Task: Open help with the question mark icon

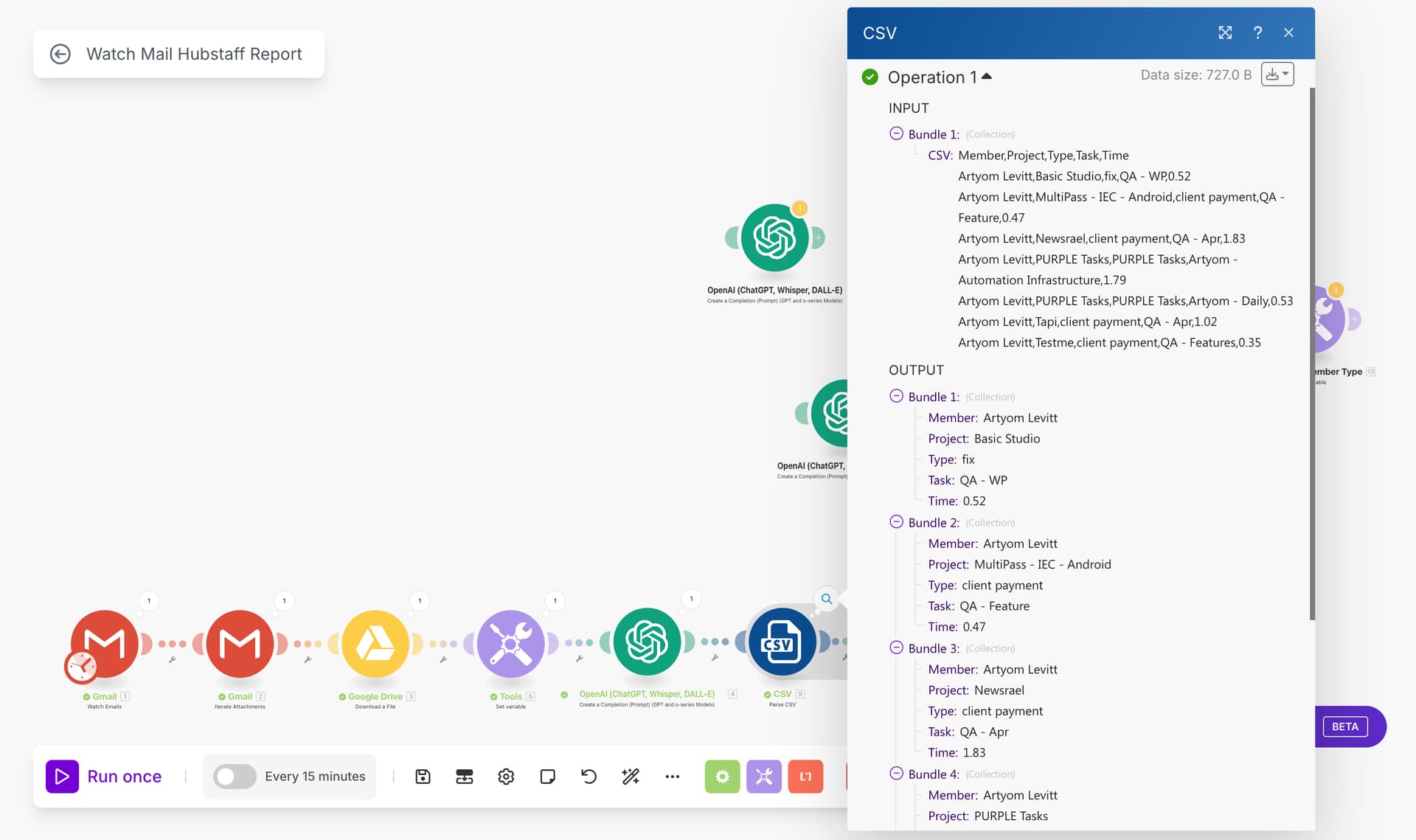Action: coord(1257,32)
